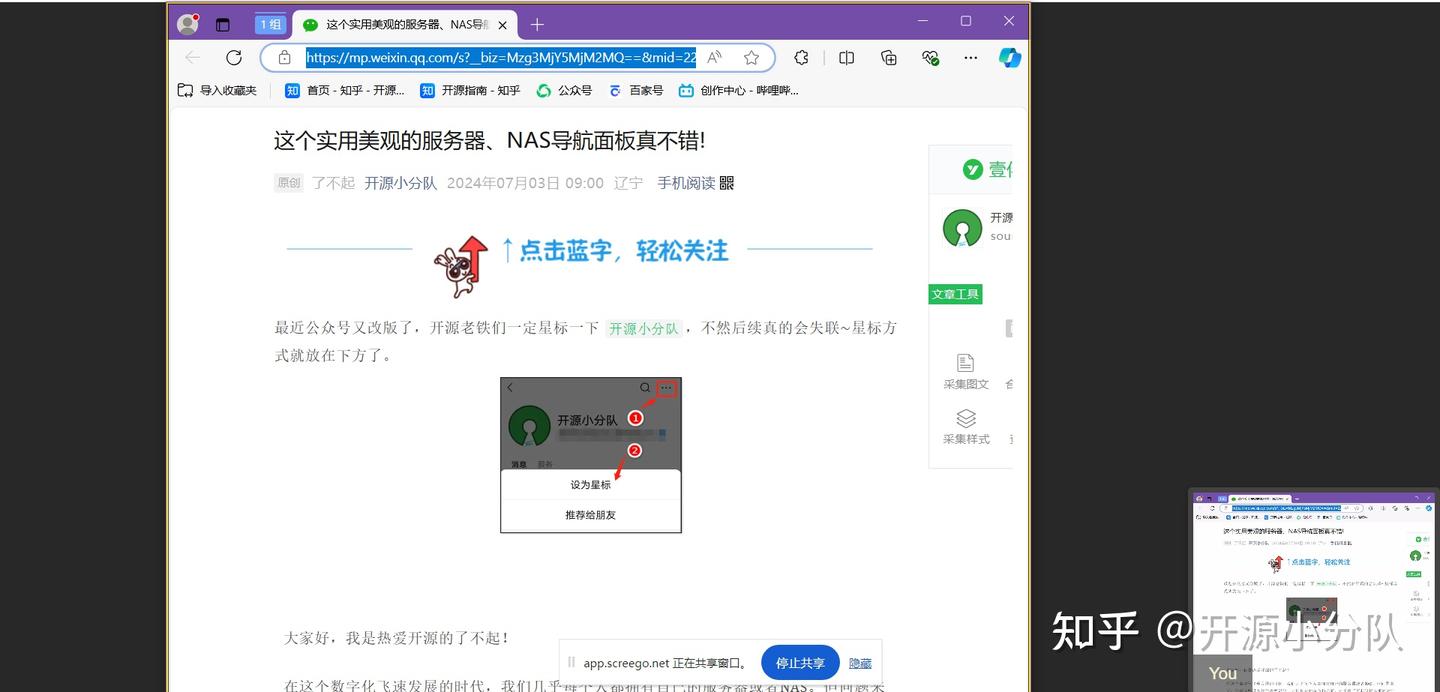The width and height of the screenshot is (1440, 692).
Task: Open the Copilot sidebar icon
Action: tap(1010, 58)
